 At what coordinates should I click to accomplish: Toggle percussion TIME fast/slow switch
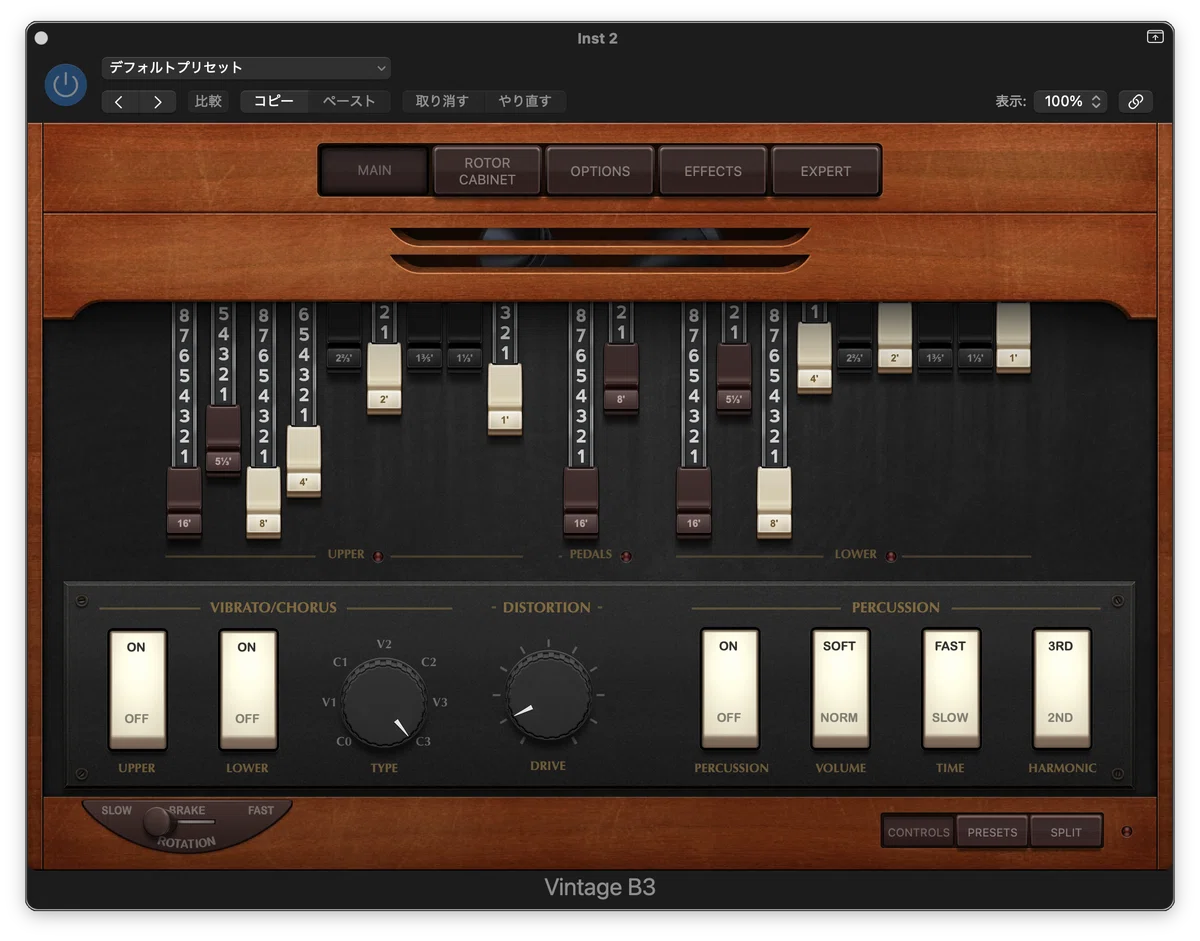pyautogui.click(x=950, y=688)
